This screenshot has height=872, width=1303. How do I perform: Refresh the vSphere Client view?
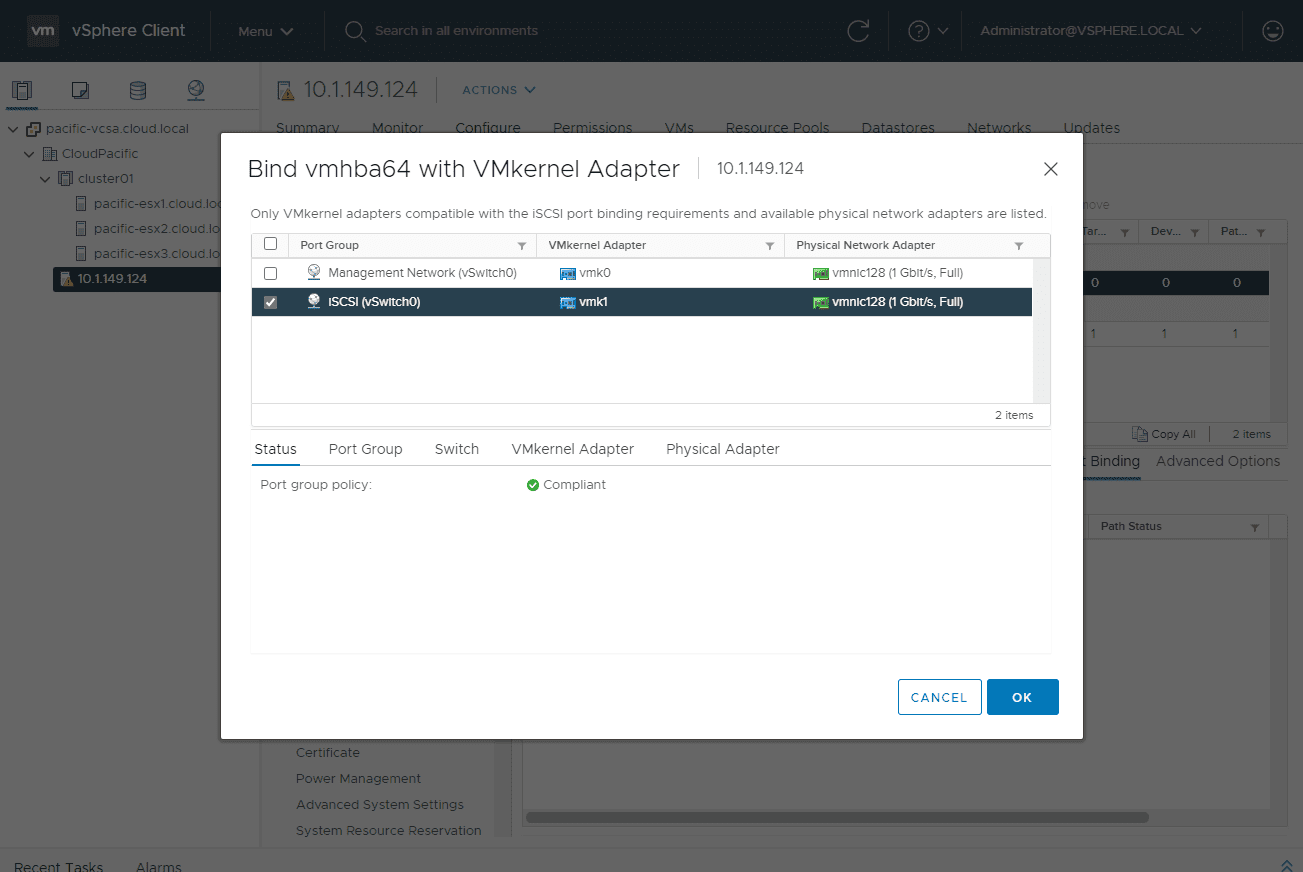tap(858, 31)
